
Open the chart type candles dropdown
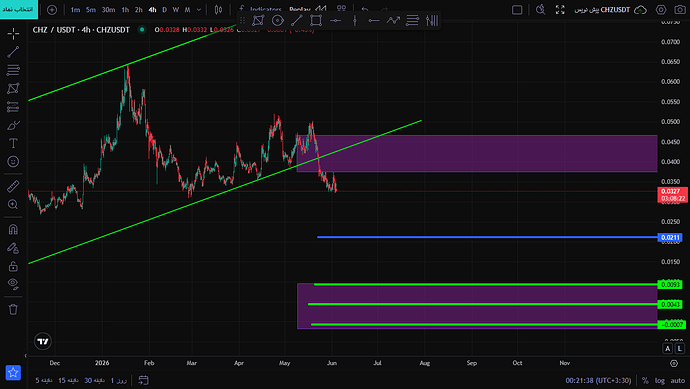pyautogui.click(x=218, y=10)
